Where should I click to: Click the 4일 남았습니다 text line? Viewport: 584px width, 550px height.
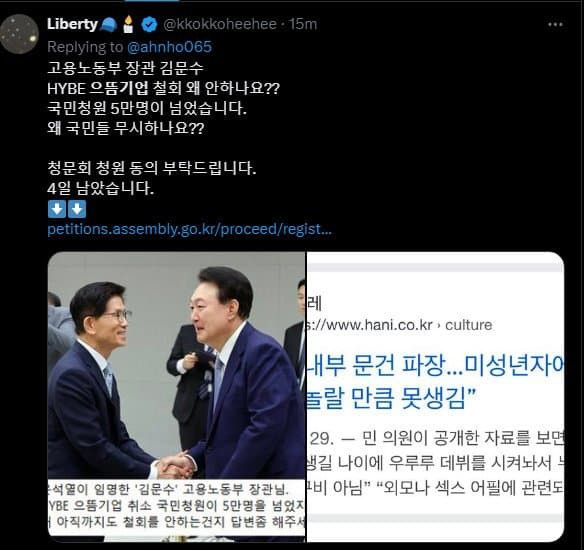click(101, 188)
